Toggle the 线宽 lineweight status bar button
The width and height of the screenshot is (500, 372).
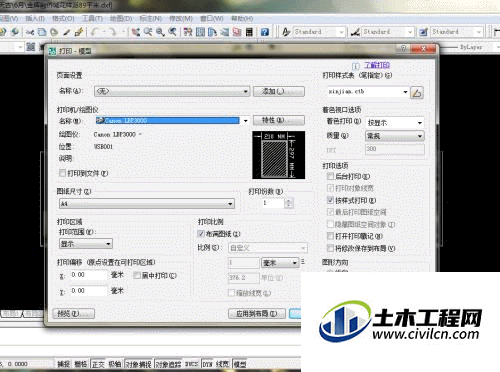(223, 364)
